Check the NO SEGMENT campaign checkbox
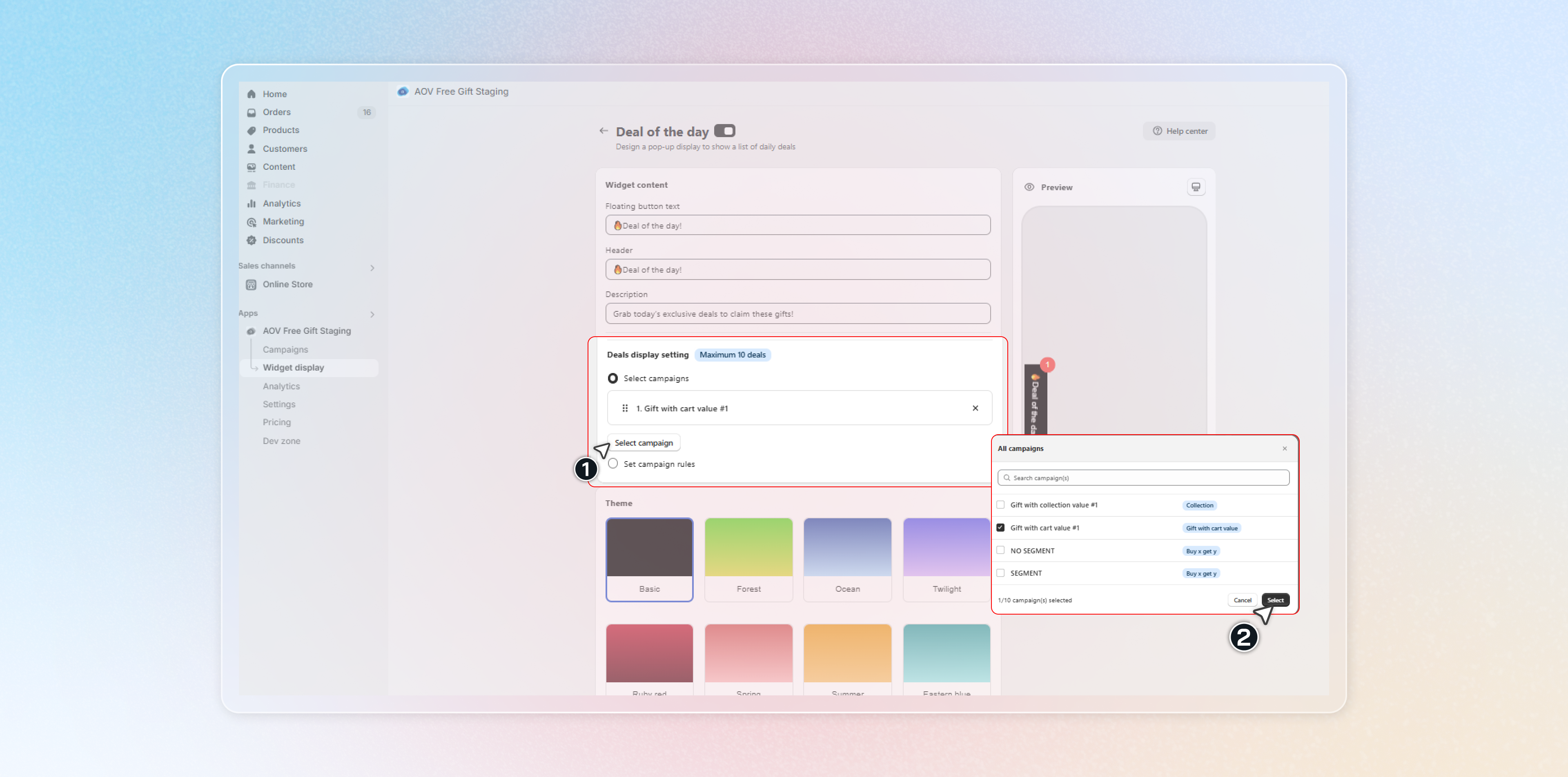Image resolution: width=1568 pixels, height=777 pixels. 1000,551
